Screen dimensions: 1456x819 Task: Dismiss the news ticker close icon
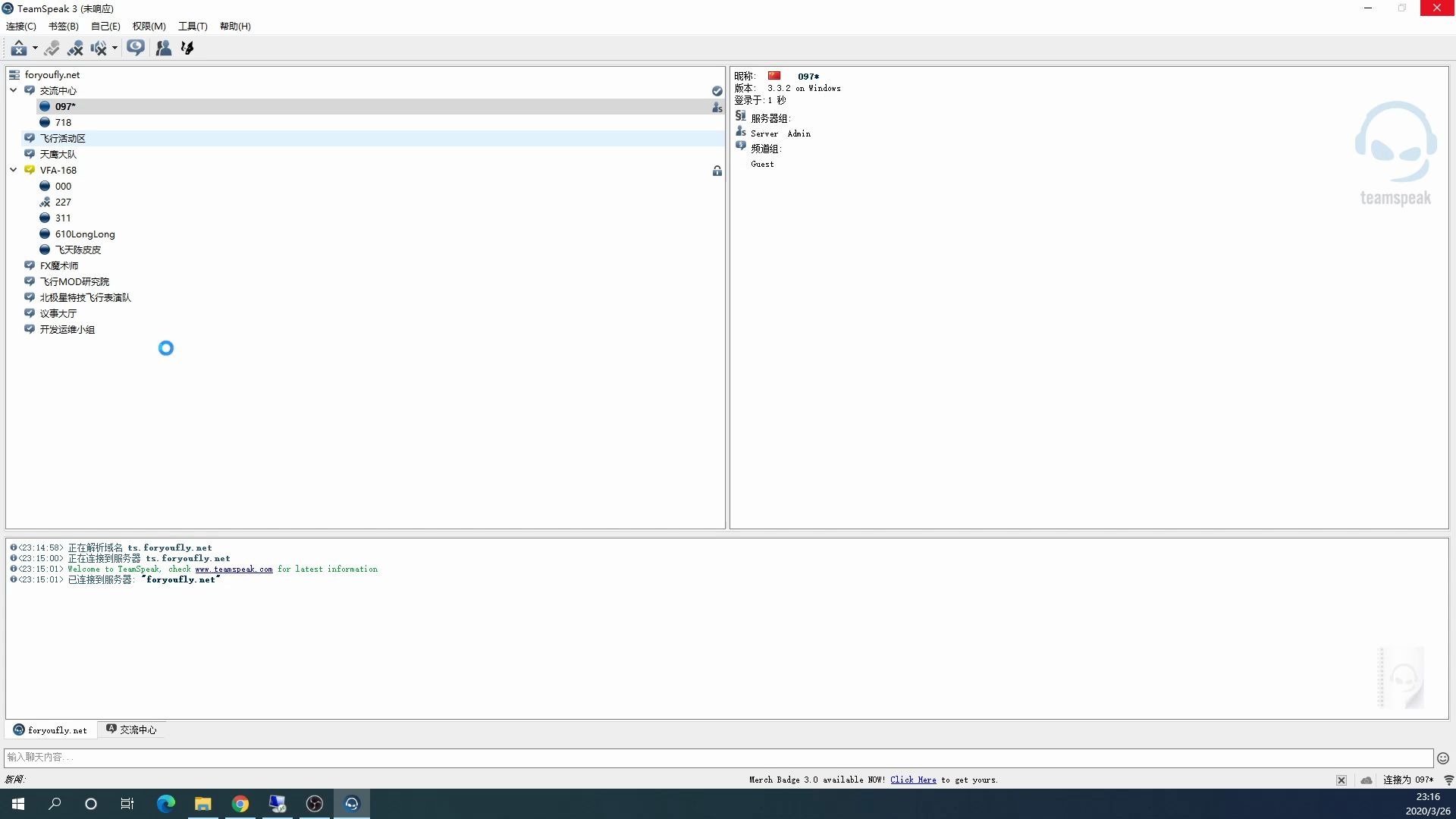(x=1341, y=780)
